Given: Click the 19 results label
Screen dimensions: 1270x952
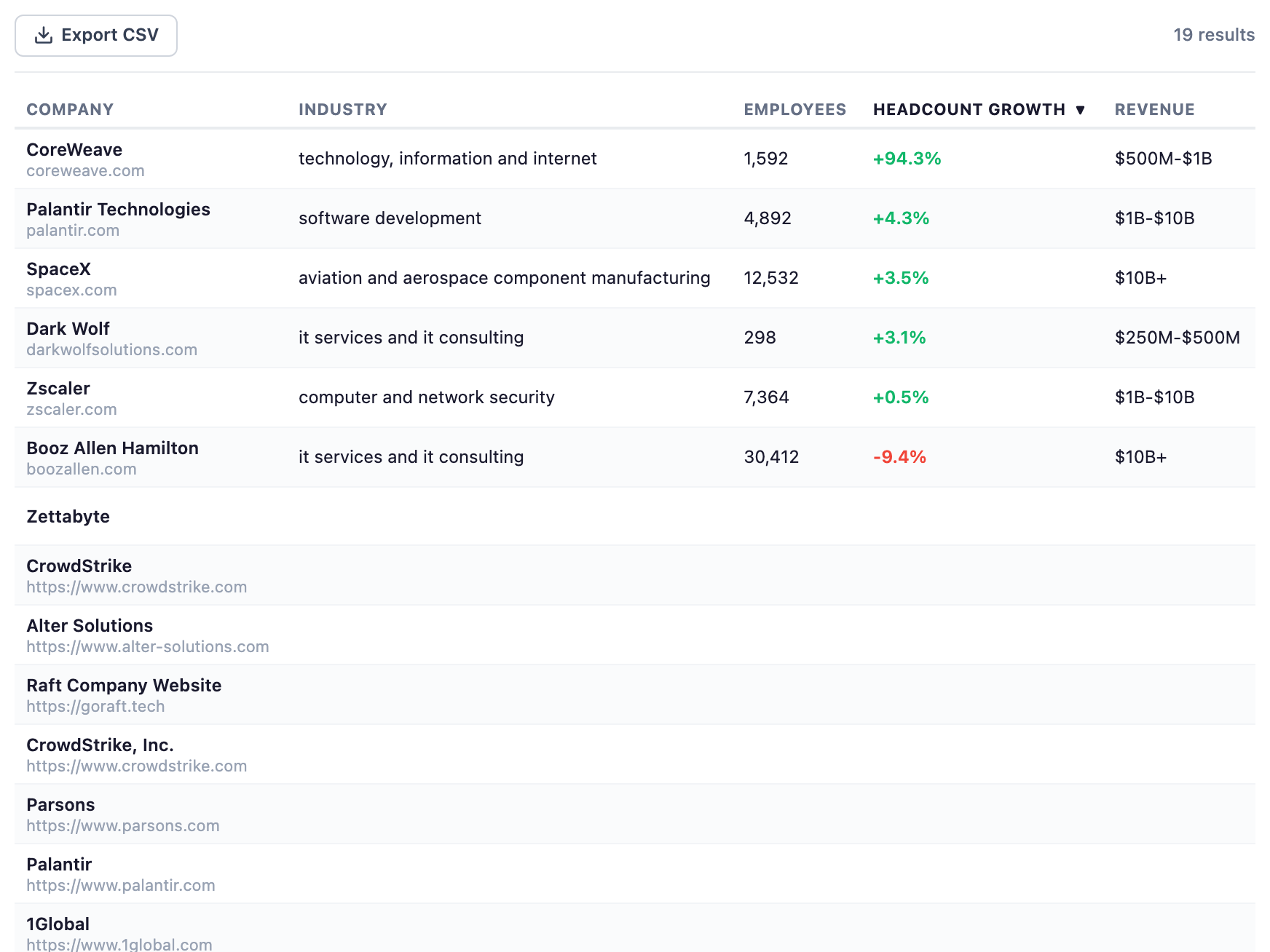Looking at the screenshot, I should [1215, 34].
